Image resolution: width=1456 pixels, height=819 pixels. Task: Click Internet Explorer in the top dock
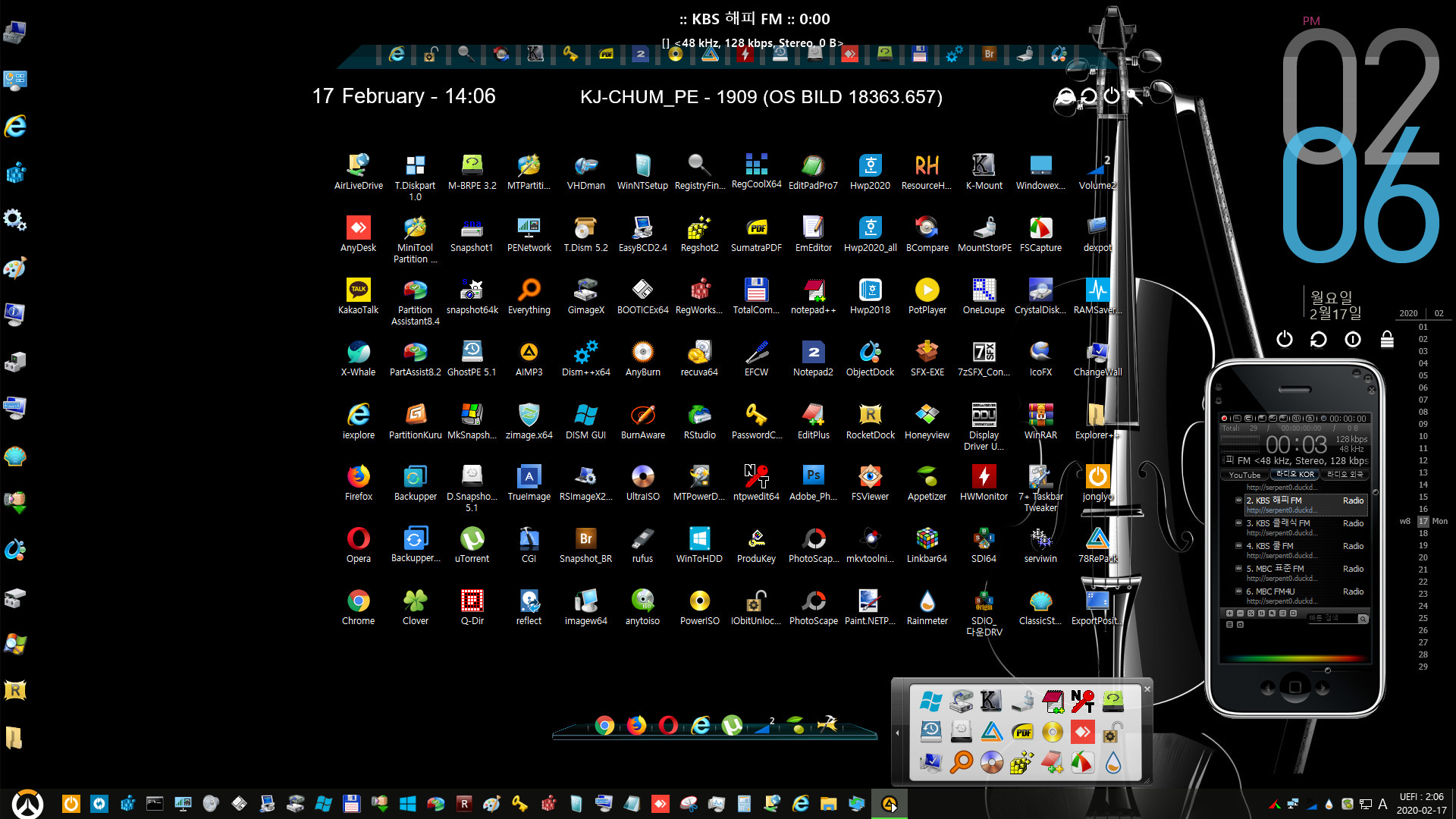pyautogui.click(x=396, y=54)
